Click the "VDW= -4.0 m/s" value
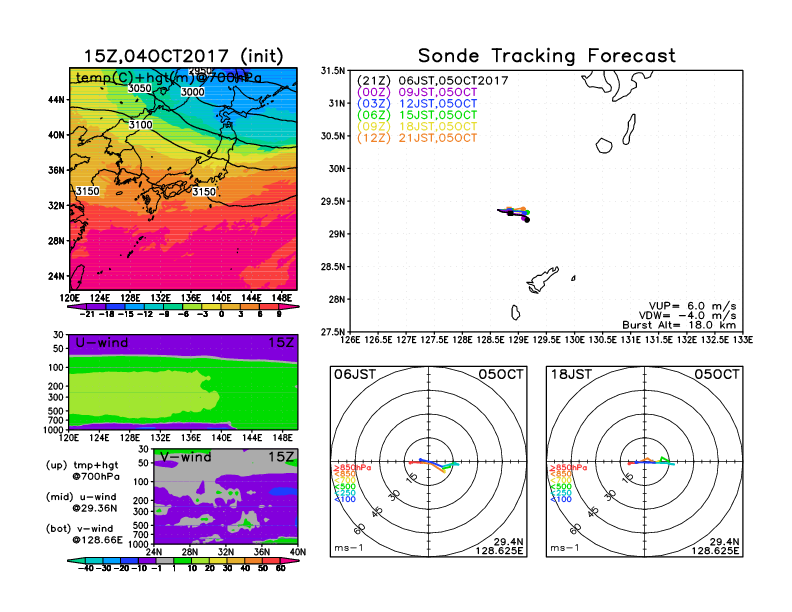The width and height of the screenshot is (792, 612). (x=689, y=316)
